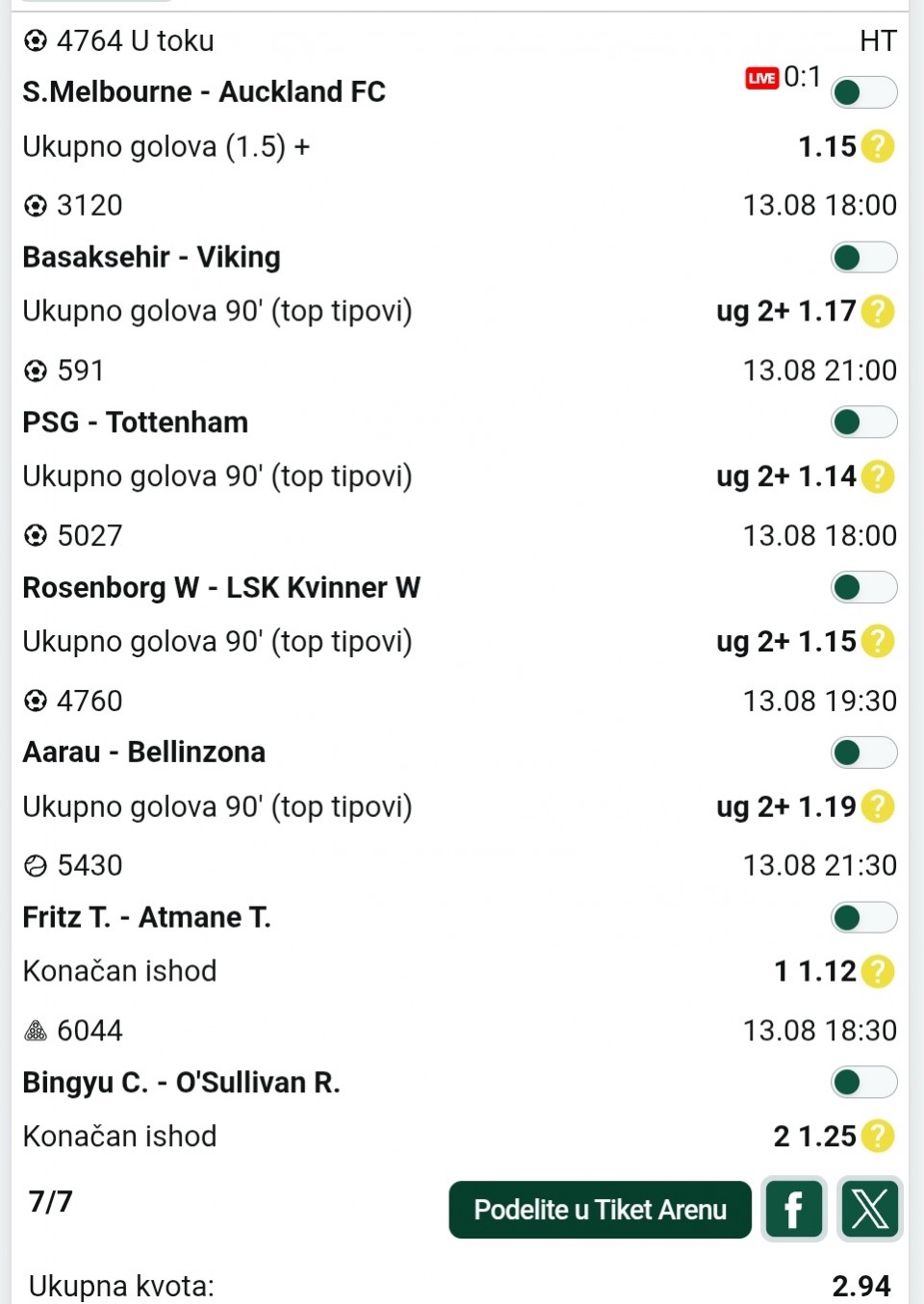Open the Bingyu C. - O'Sullivan R. match

coord(181,1083)
